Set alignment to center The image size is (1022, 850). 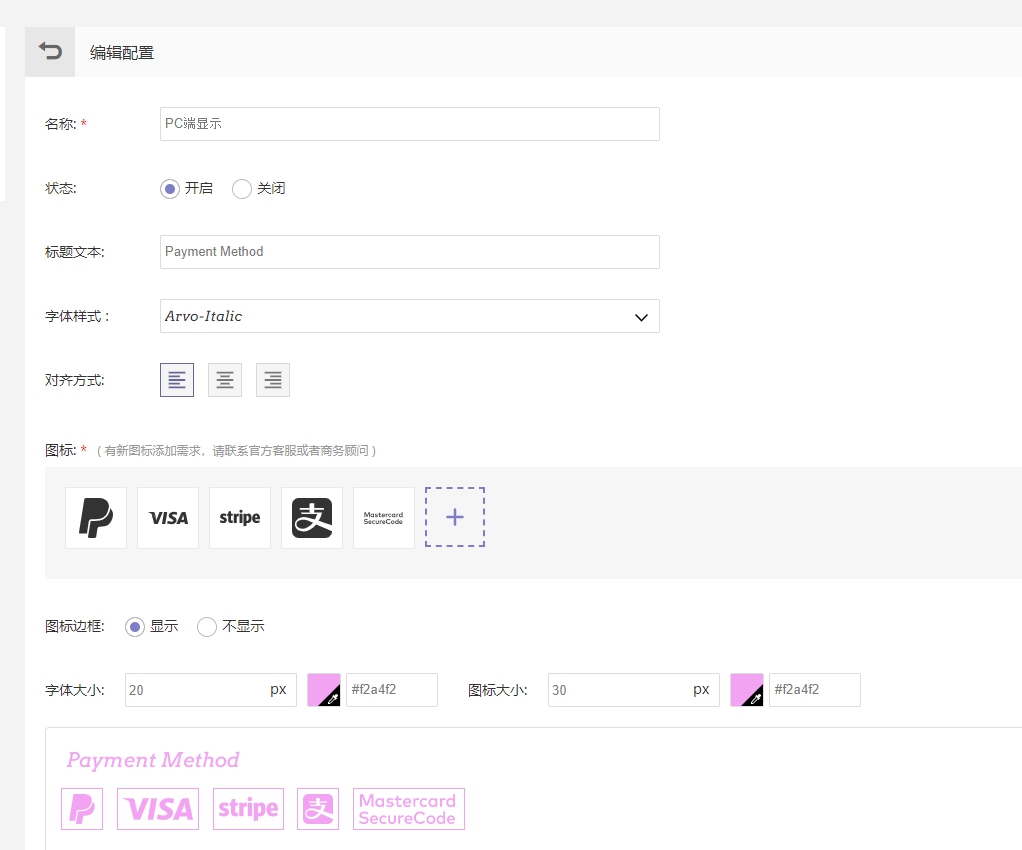coord(225,380)
